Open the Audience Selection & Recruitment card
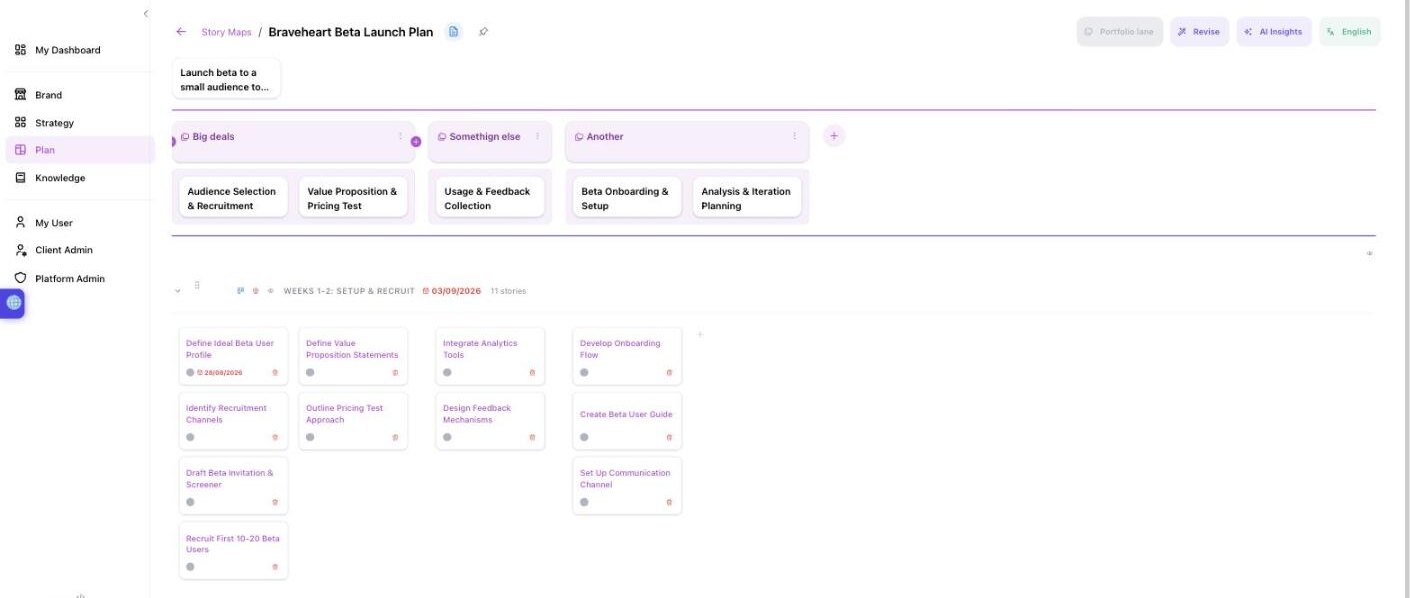 pos(233,198)
